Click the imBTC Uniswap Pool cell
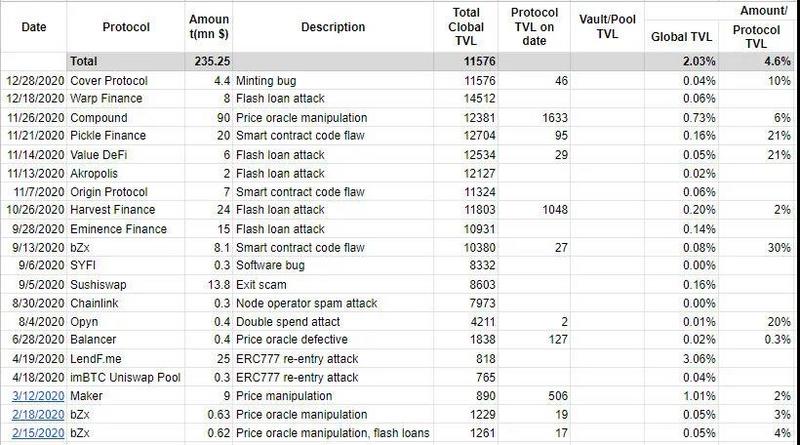800x445 pixels. (126, 378)
